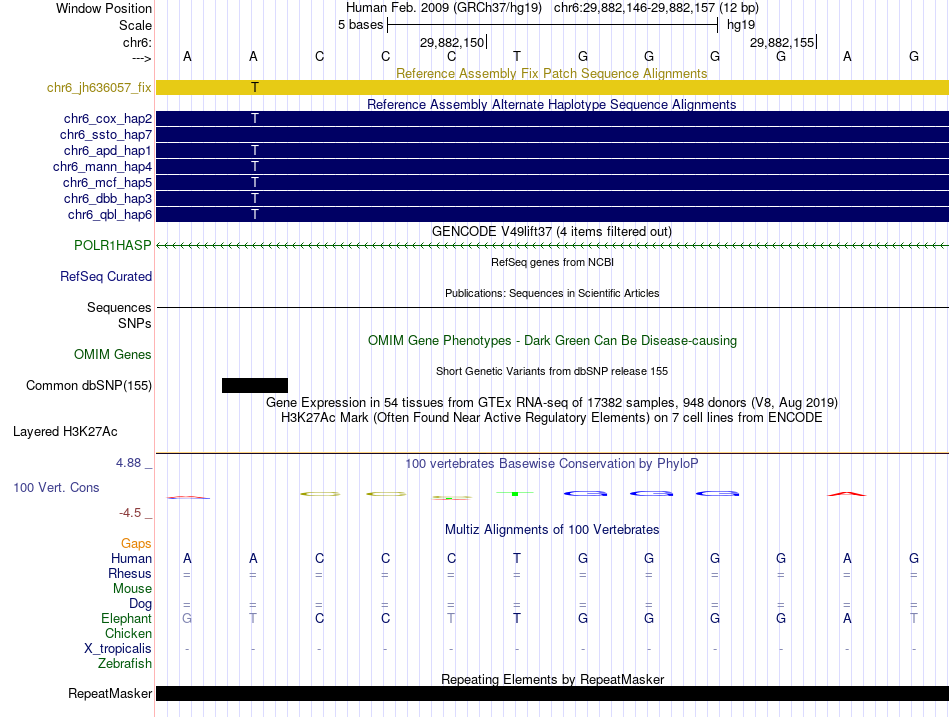Click the X_tropicalis species label
This screenshot has width=950, height=717.
coord(118,649)
